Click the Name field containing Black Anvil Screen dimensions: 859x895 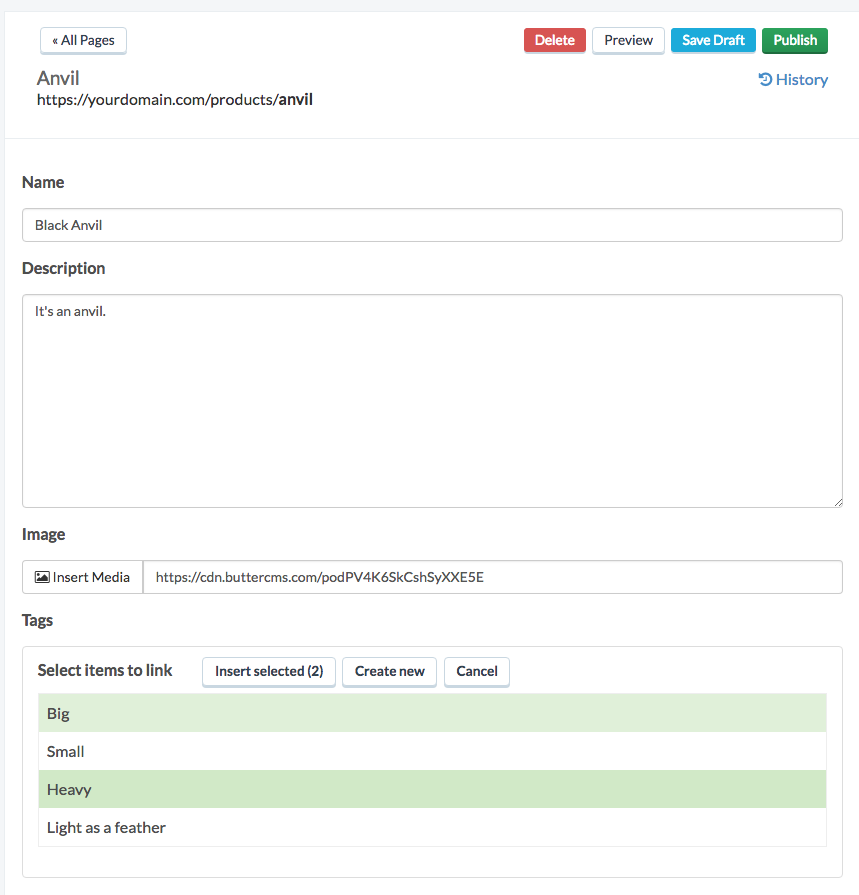click(x=432, y=225)
